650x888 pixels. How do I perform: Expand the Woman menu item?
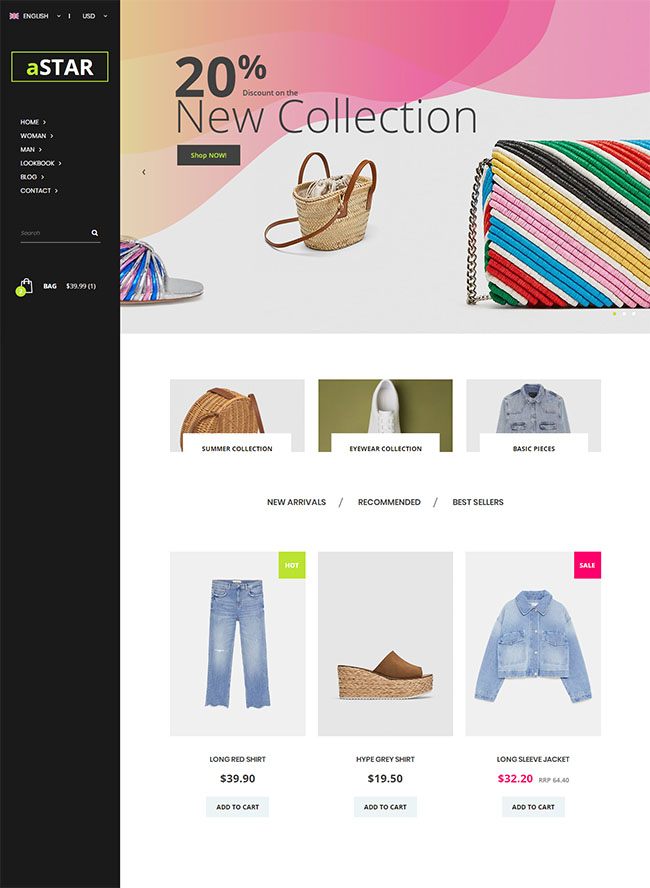(36, 136)
